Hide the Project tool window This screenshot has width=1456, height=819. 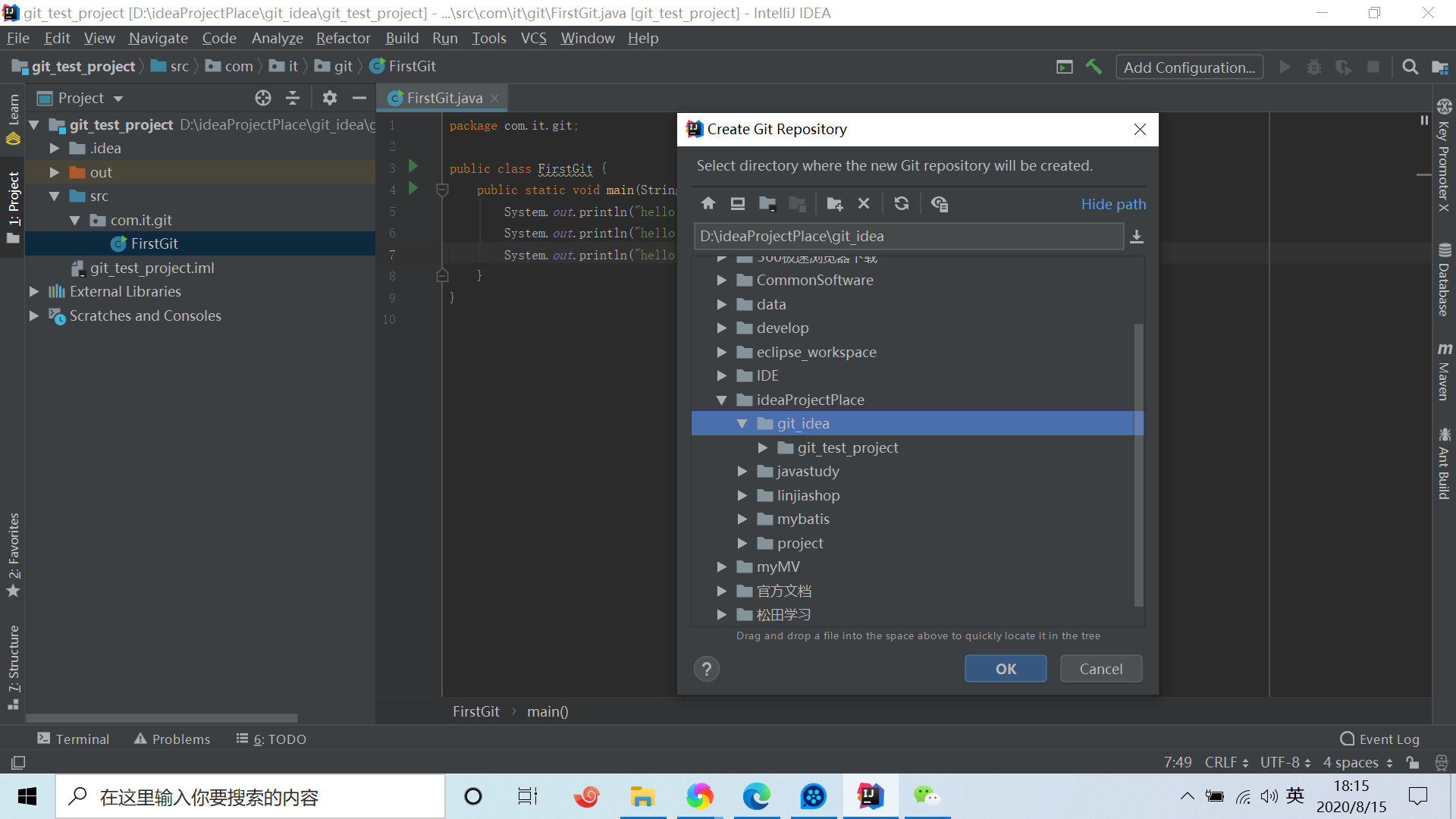coord(359,98)
